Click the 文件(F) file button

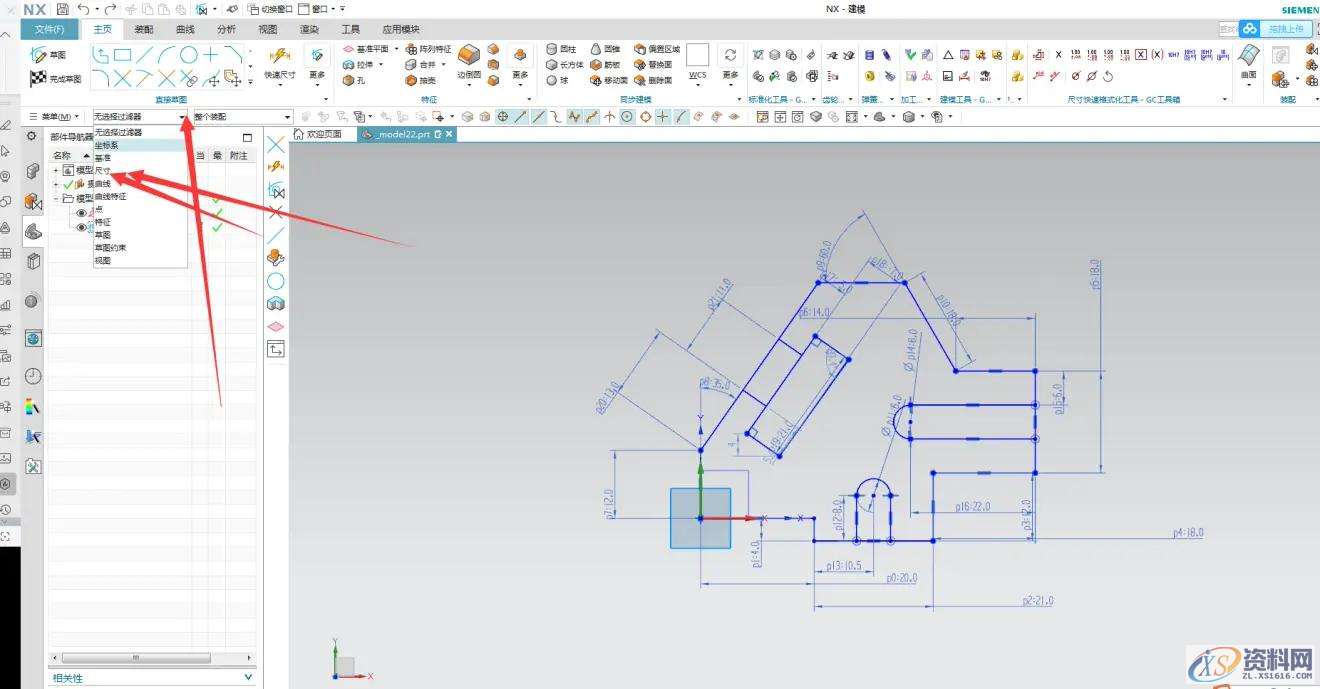point(49,30)
